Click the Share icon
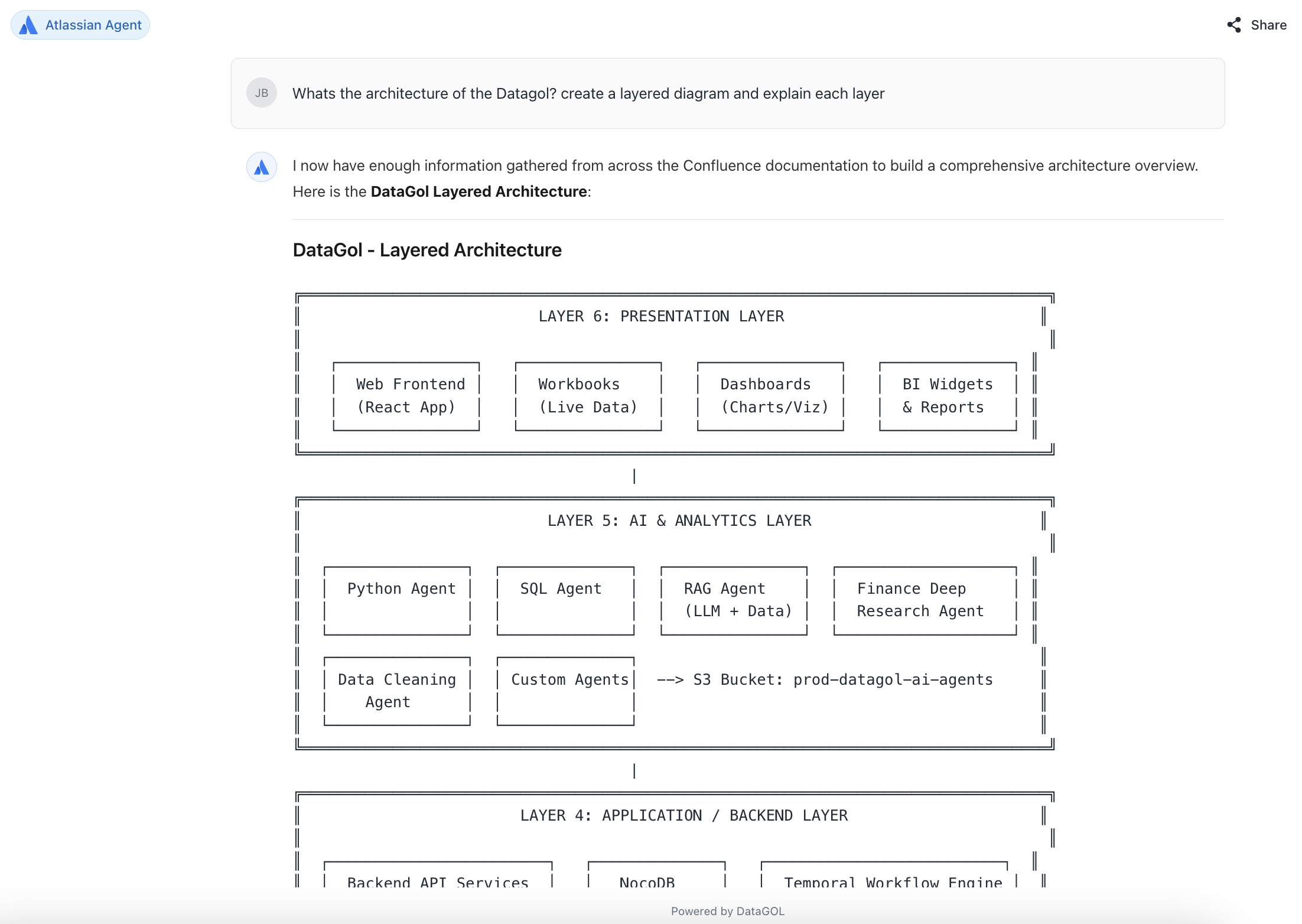This screenshot has height=924, width=1302. coord(1234,25)
